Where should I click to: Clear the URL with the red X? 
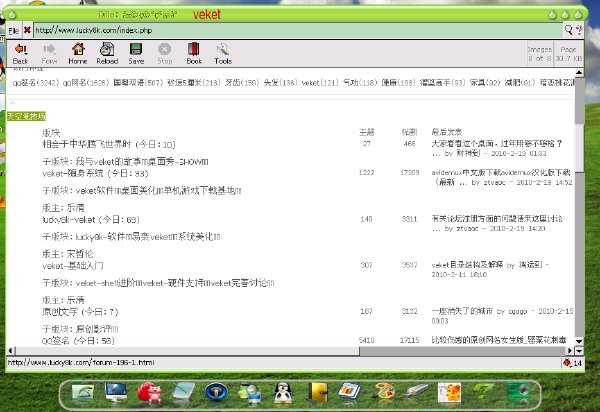tap(27, 30)
